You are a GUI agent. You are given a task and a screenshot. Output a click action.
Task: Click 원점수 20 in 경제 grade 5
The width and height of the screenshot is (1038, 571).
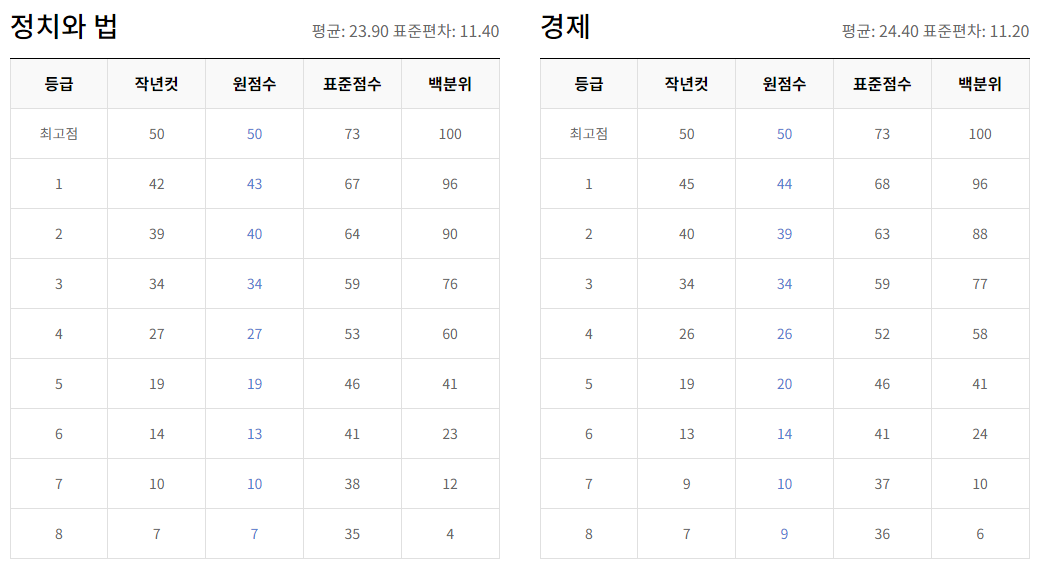tap(784, 384)
